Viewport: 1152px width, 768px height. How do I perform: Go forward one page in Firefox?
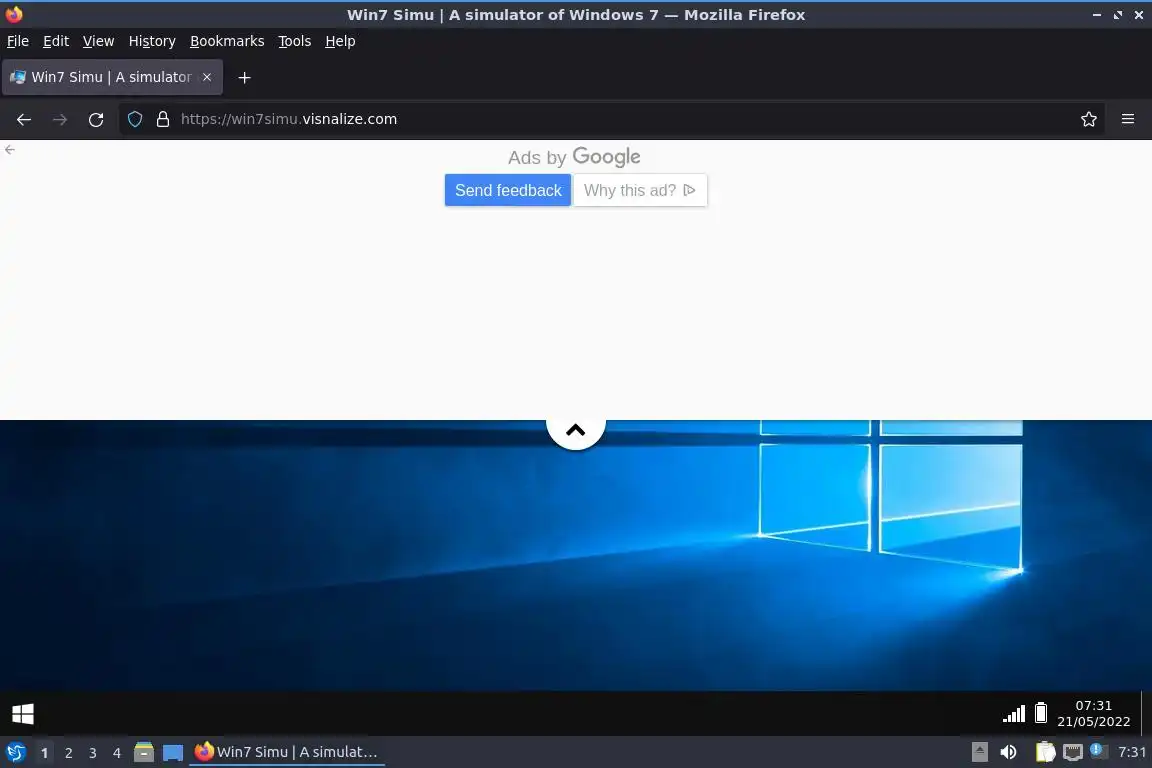[60, 119]
